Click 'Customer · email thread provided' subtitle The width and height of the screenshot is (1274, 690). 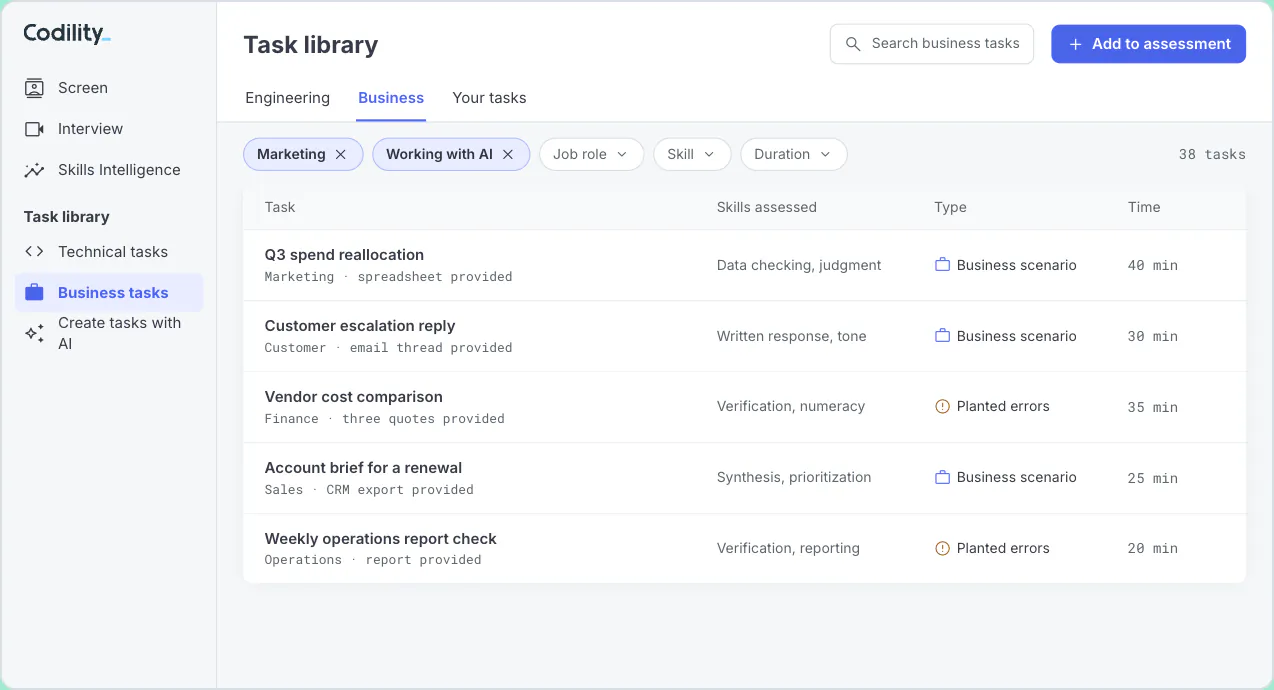[x=388, y=348]
